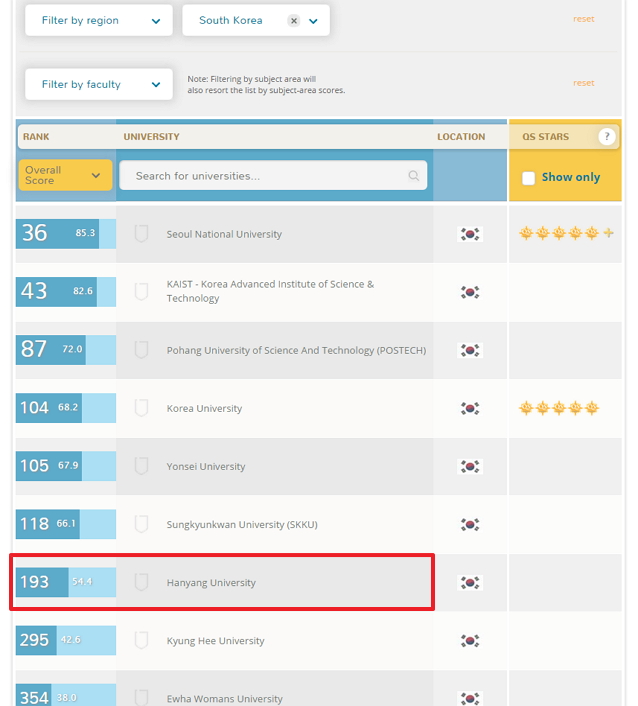Open Sungkyunkwan University (SKKU) link
Viewport: 638px width, 706px height.
click(242, 525)
